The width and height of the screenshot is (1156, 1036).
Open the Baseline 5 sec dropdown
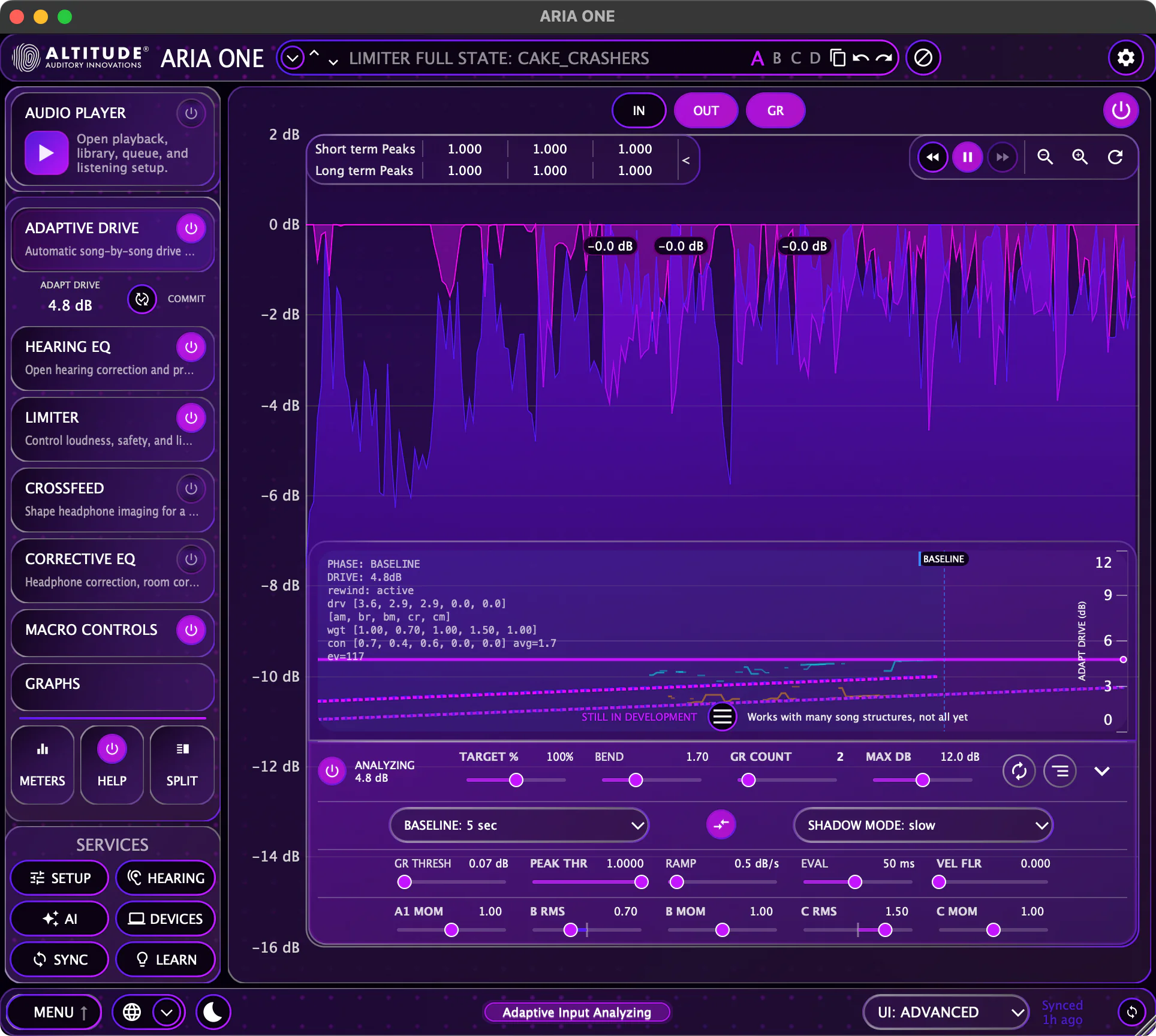point(519,825)
